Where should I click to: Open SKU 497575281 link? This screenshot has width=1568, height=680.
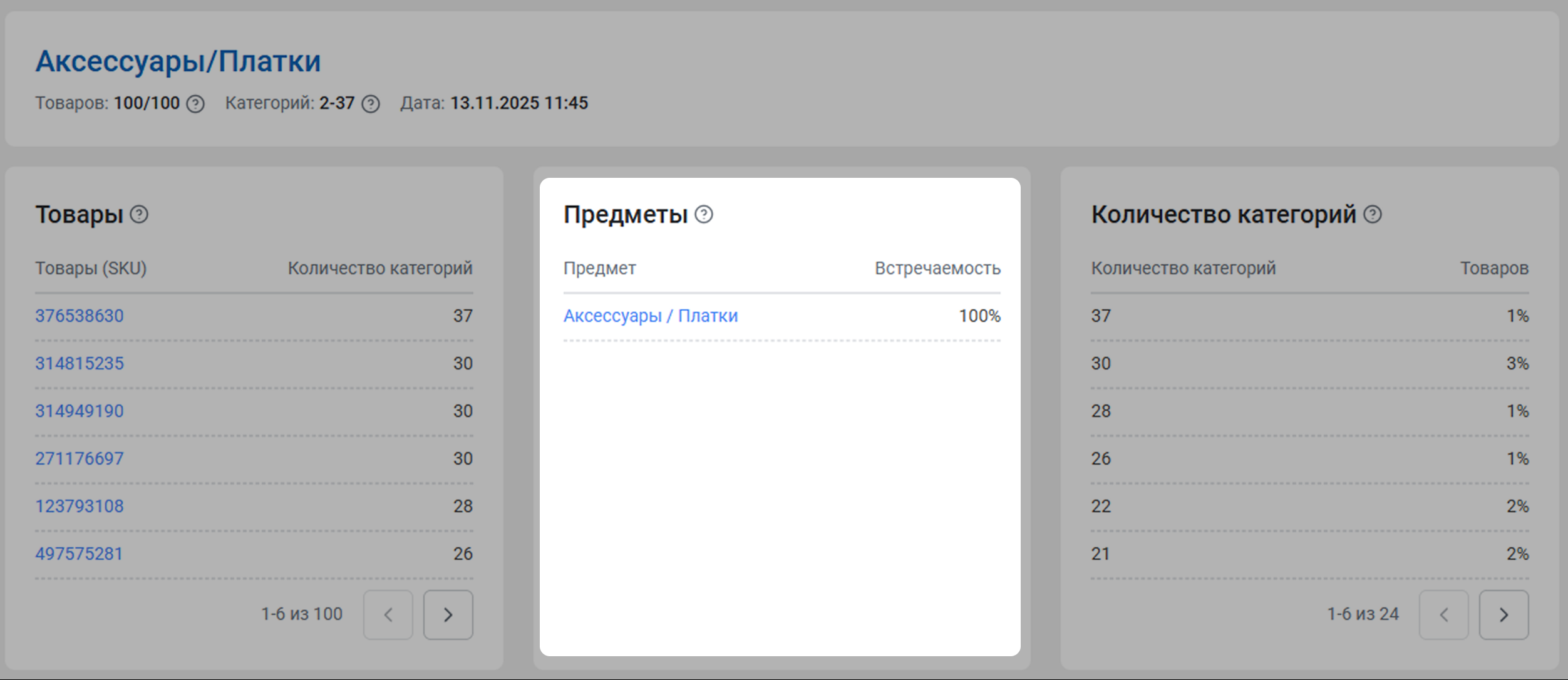click(80, 554)
